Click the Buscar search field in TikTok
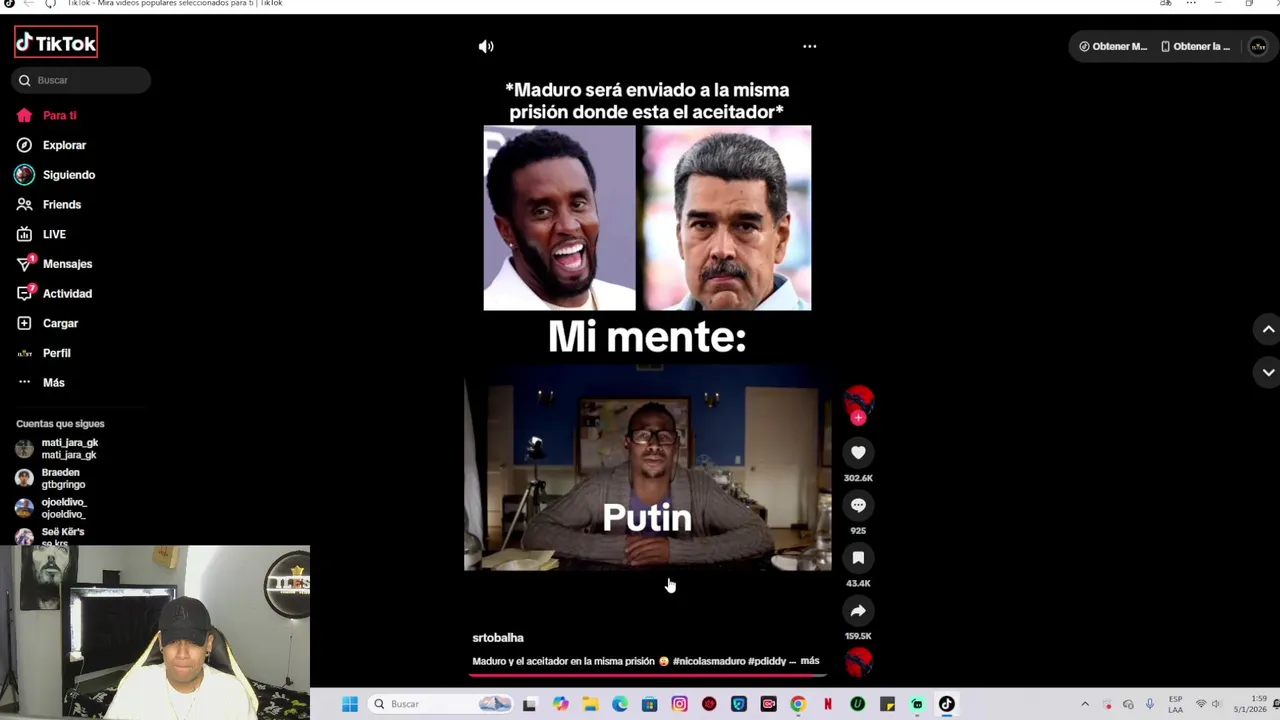Image resolution: width=1280 pixels, height=720 pixels. [x=81, y=80]
